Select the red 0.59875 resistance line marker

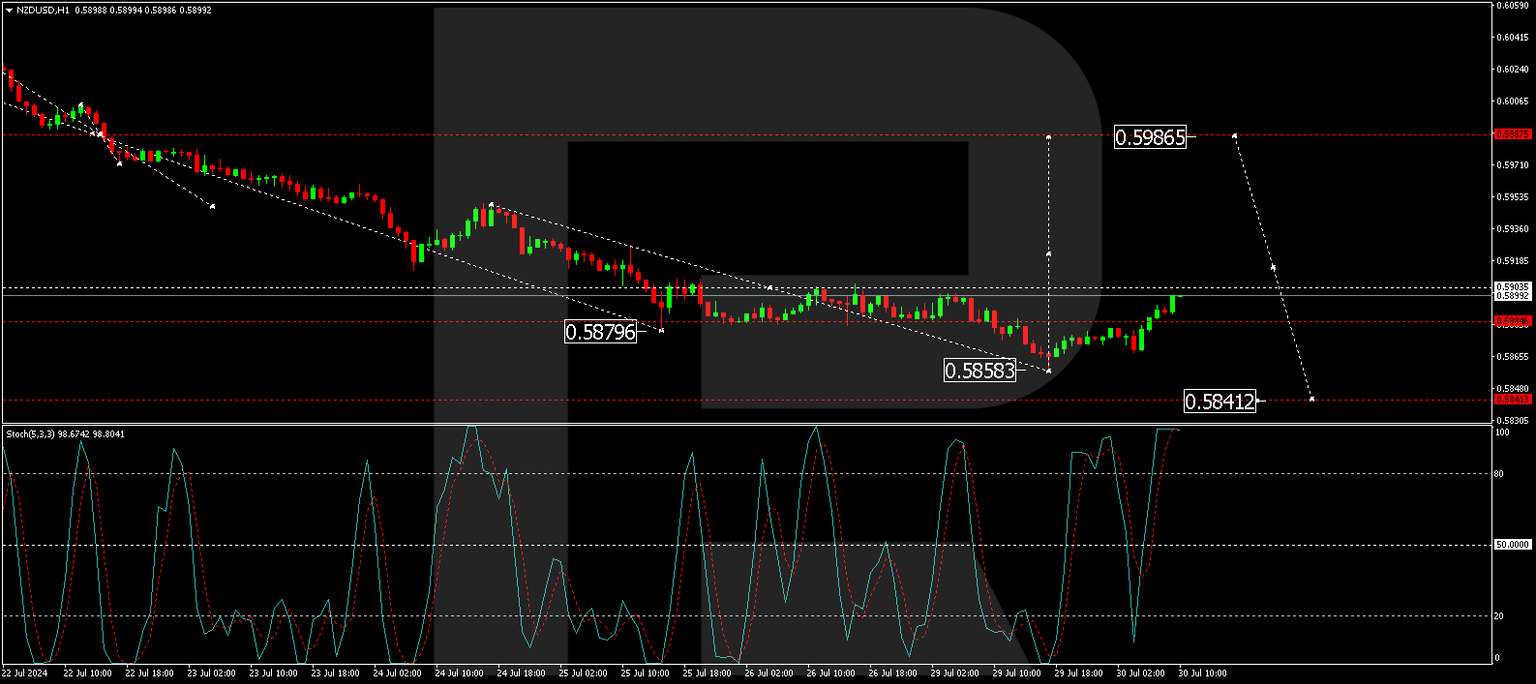click(x=1512, y=132)
